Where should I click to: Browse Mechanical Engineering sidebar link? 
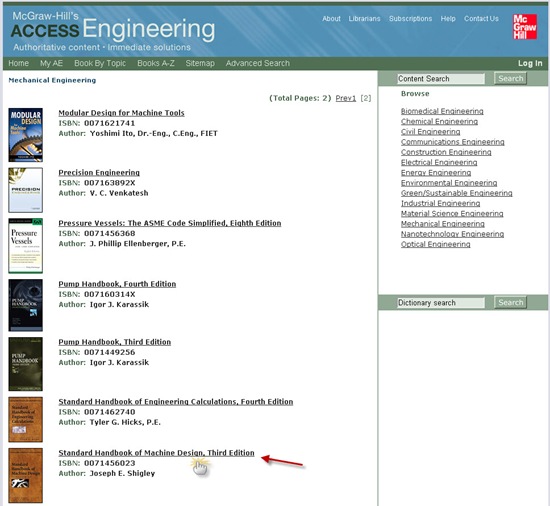[x=443, y=224]
